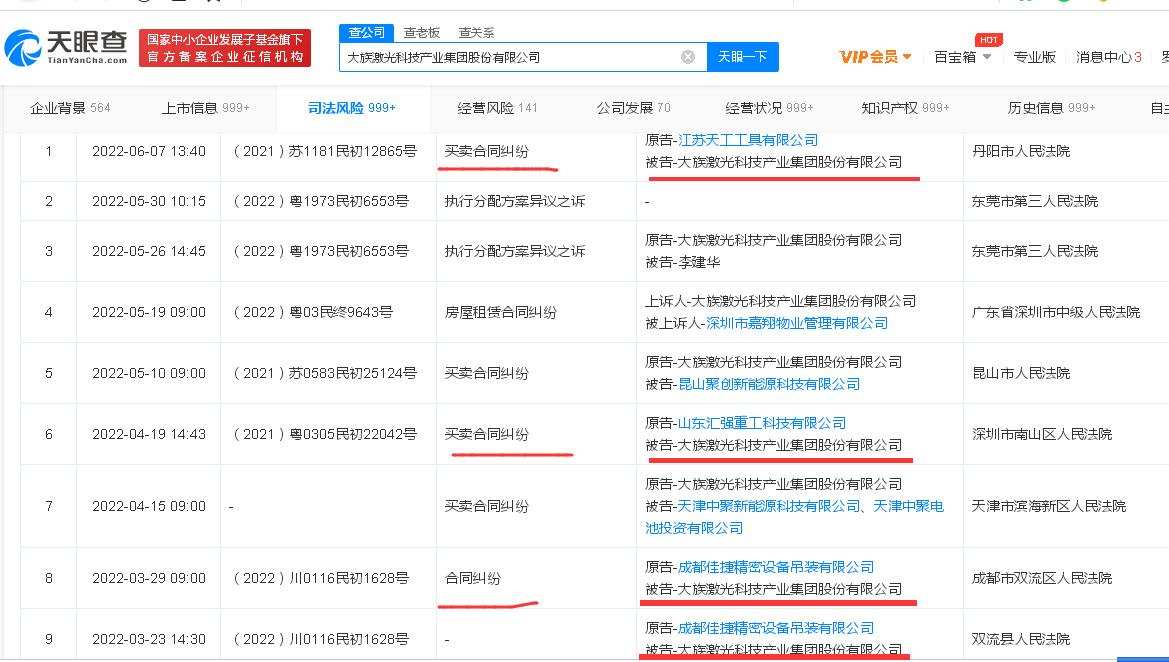Screen dimensions: 1169x662
Task: Click 深圳市南山区人民法院 court cell
Action: point(1042,434)
